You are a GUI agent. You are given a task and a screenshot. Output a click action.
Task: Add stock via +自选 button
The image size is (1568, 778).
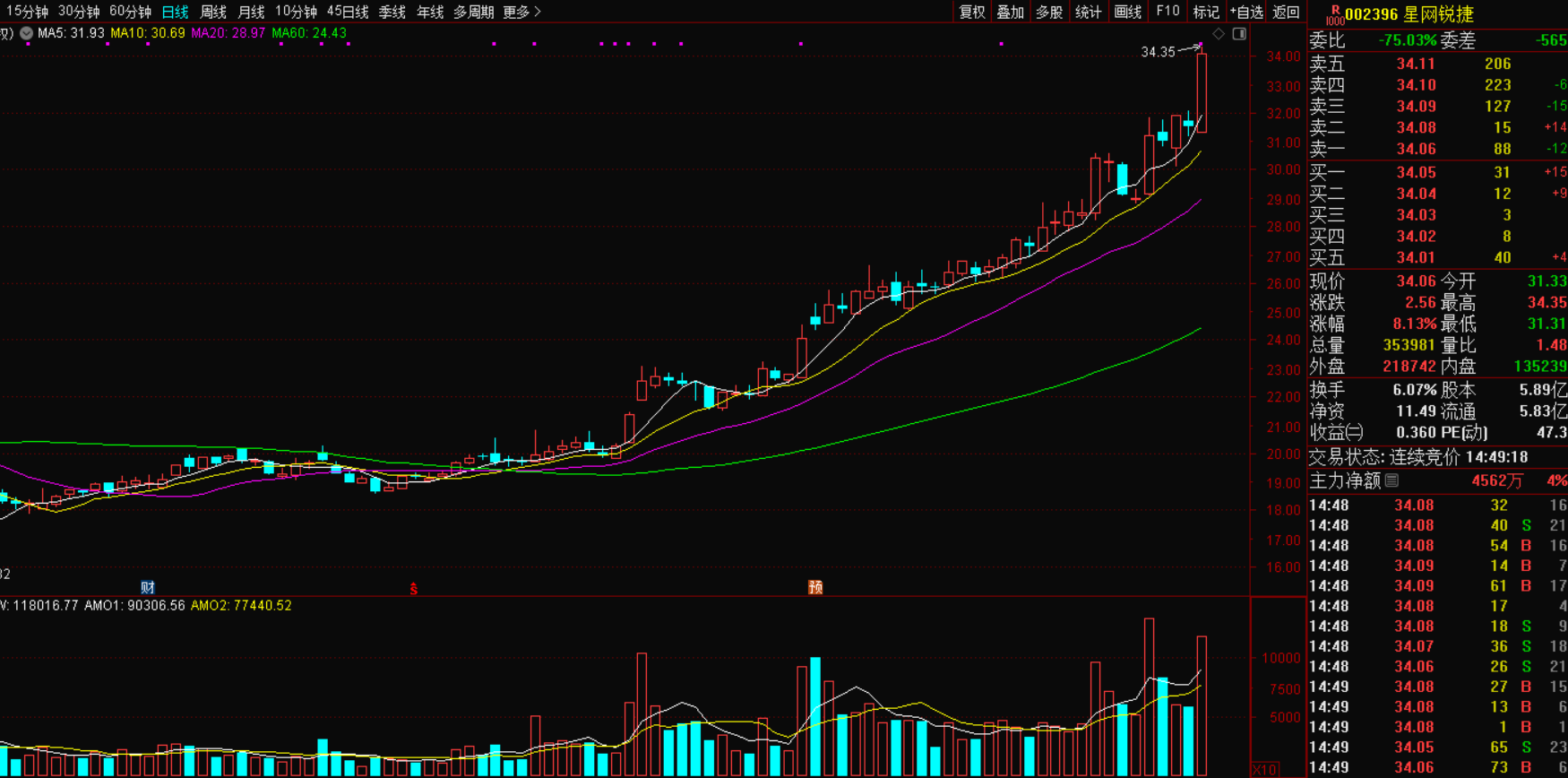[1245, 12]
